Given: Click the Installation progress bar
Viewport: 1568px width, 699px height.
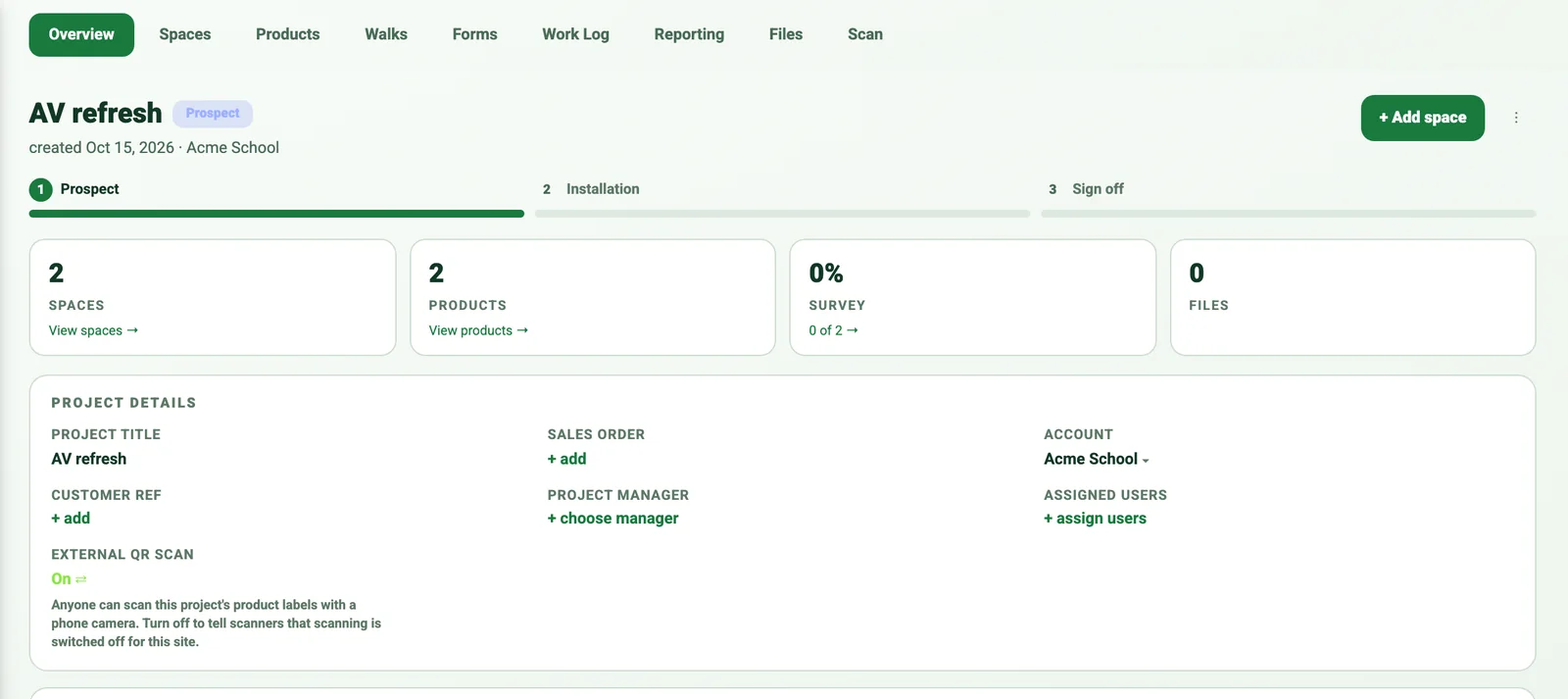Looking at the screenshot, I should [782, 214].
